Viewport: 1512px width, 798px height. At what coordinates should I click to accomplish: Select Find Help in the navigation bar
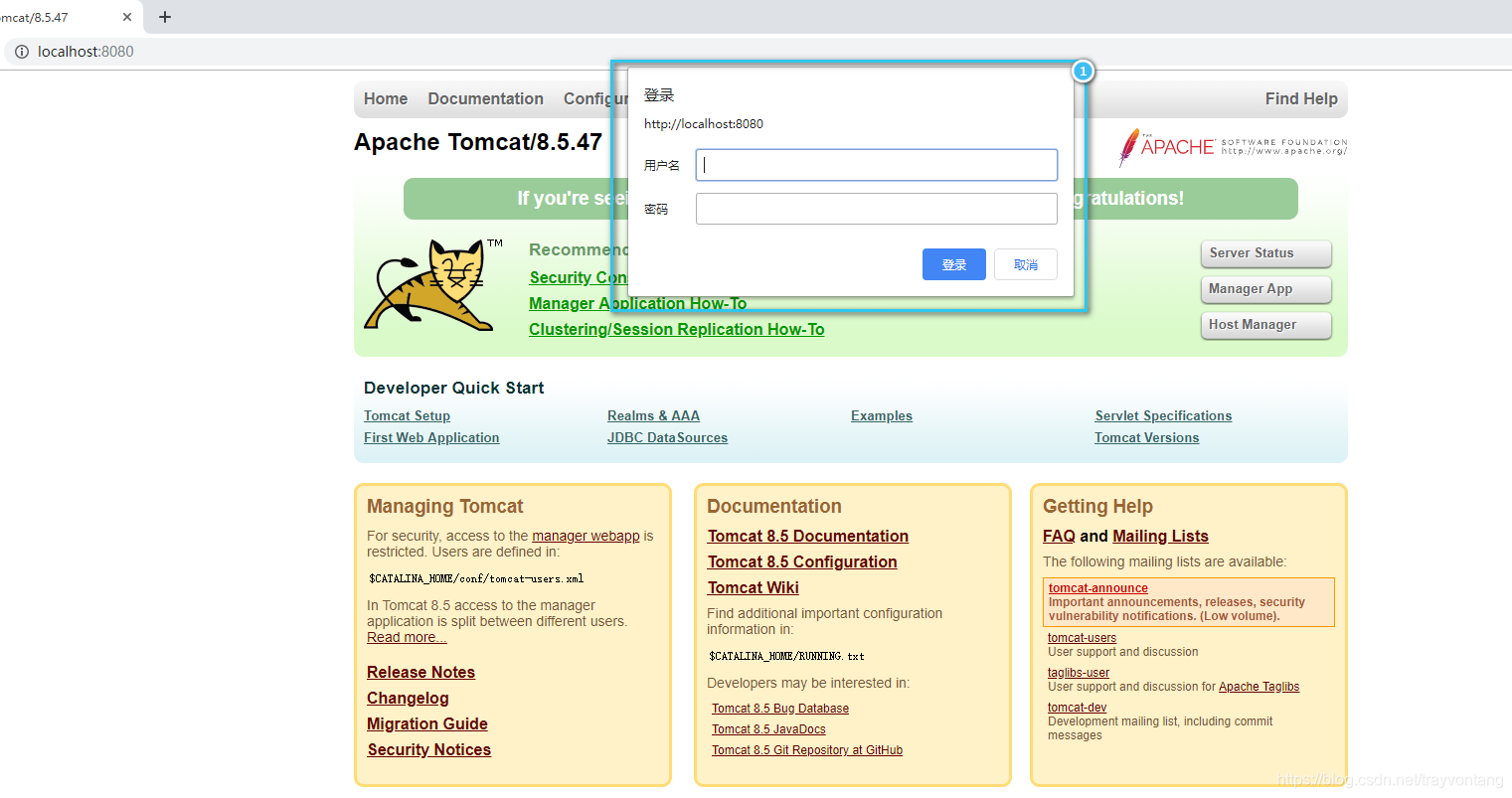1301,98
